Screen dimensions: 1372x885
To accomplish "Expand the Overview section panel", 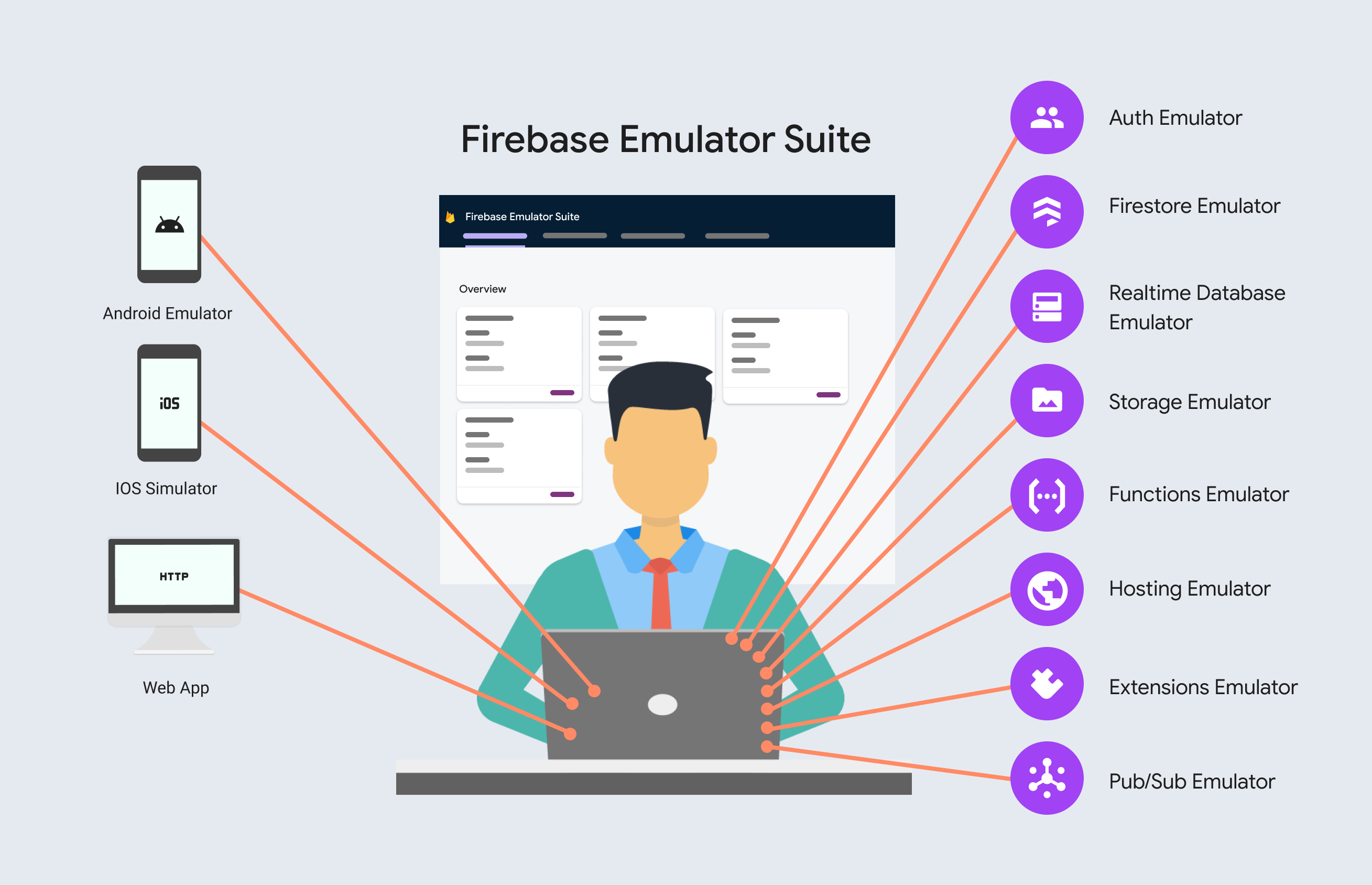I will tap(482, 289).
